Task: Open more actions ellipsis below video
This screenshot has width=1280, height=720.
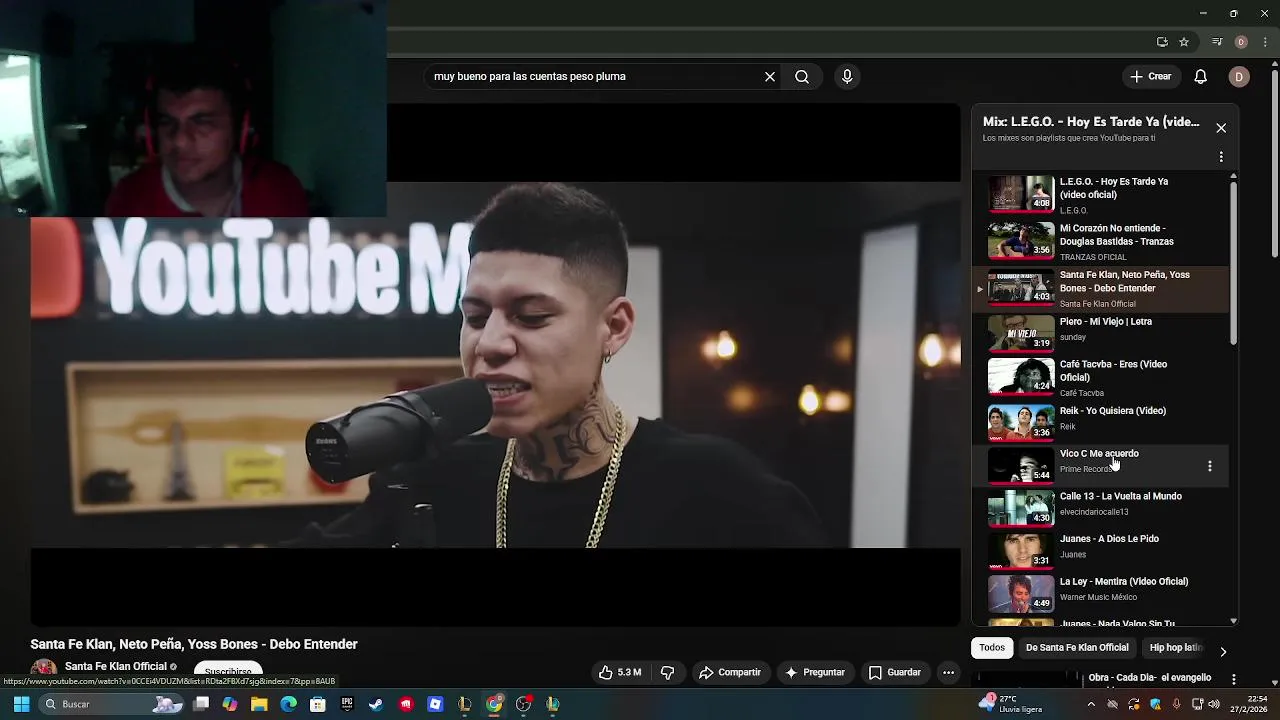Action: click(948, 673)
